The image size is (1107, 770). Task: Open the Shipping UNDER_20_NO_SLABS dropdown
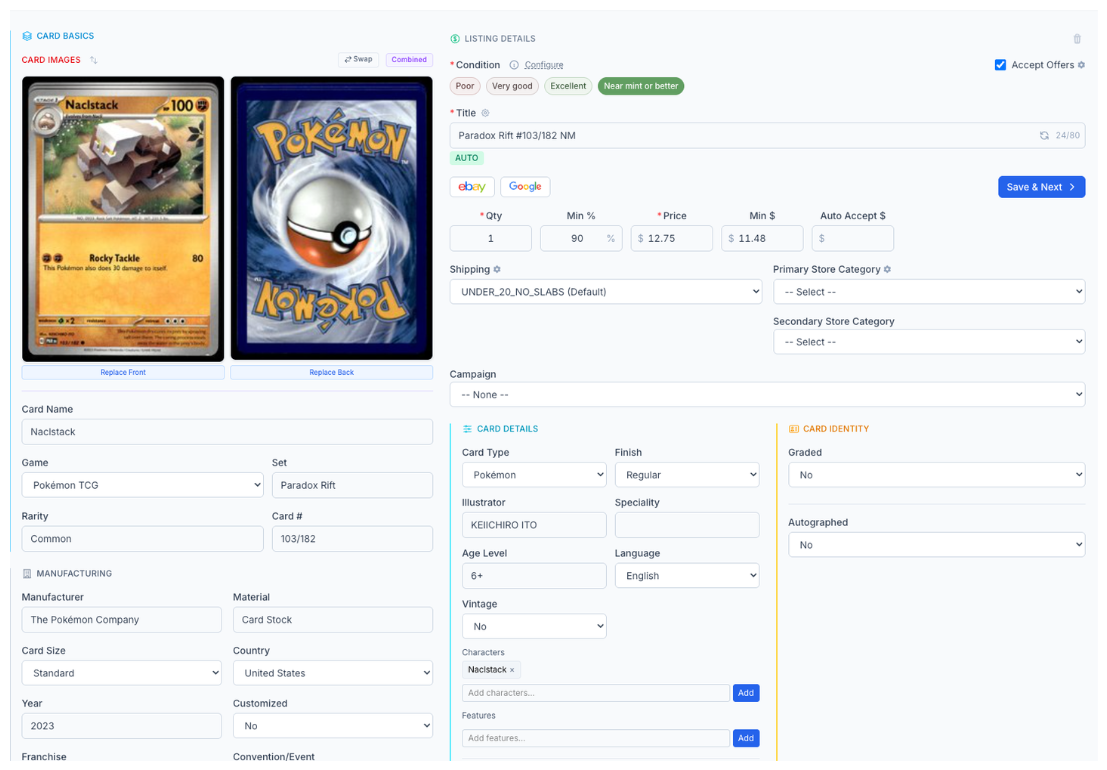point(605,290)
